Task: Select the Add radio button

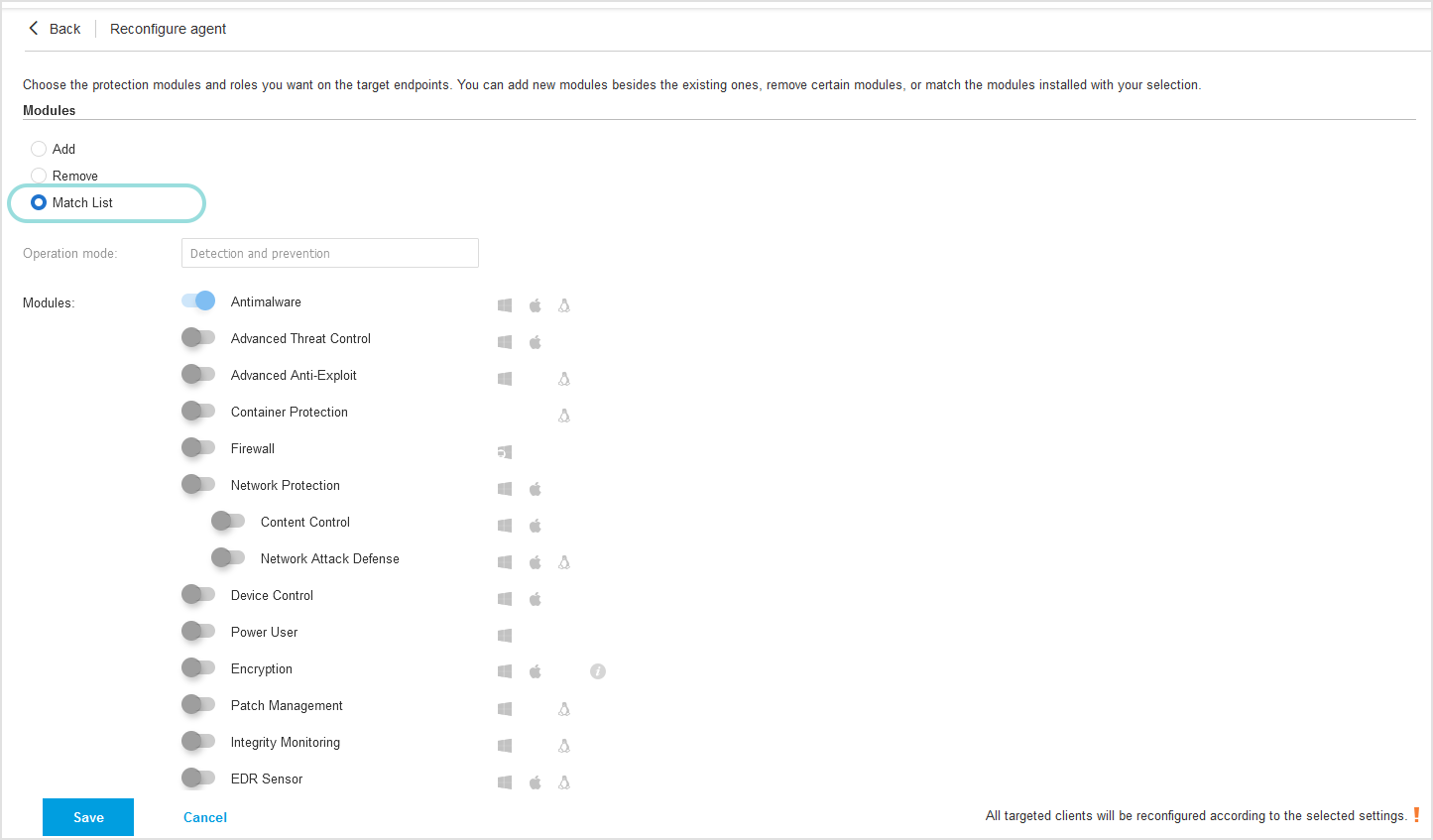Action: [39, 149]
